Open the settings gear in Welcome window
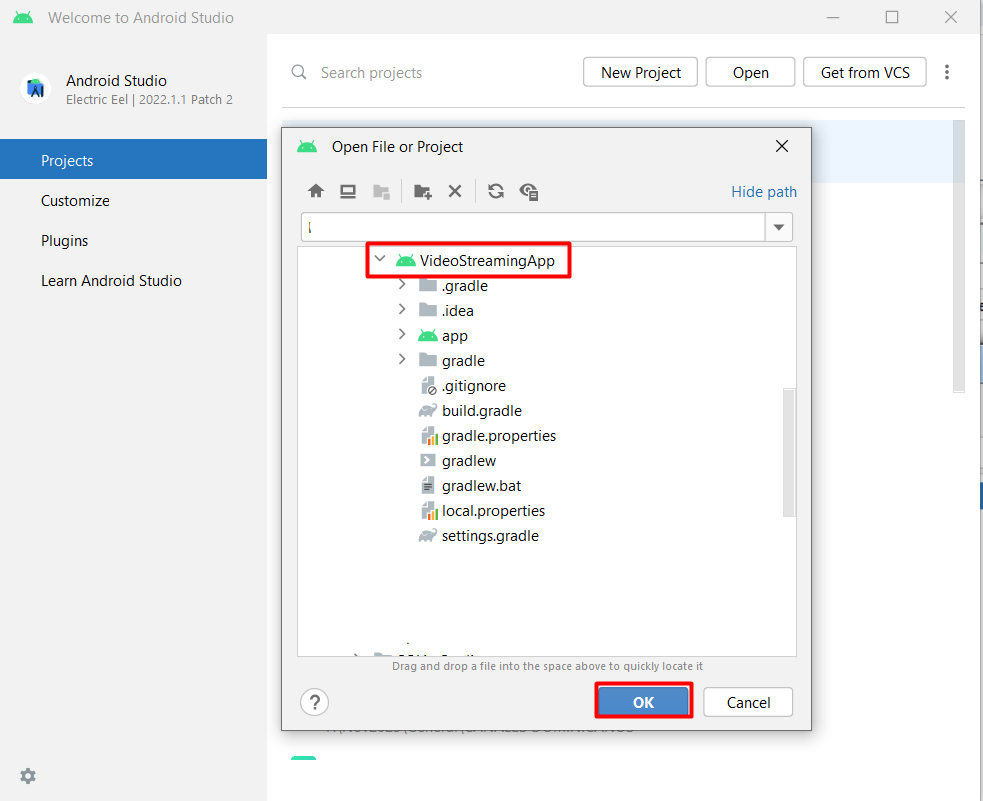 (x=28, y=776)
